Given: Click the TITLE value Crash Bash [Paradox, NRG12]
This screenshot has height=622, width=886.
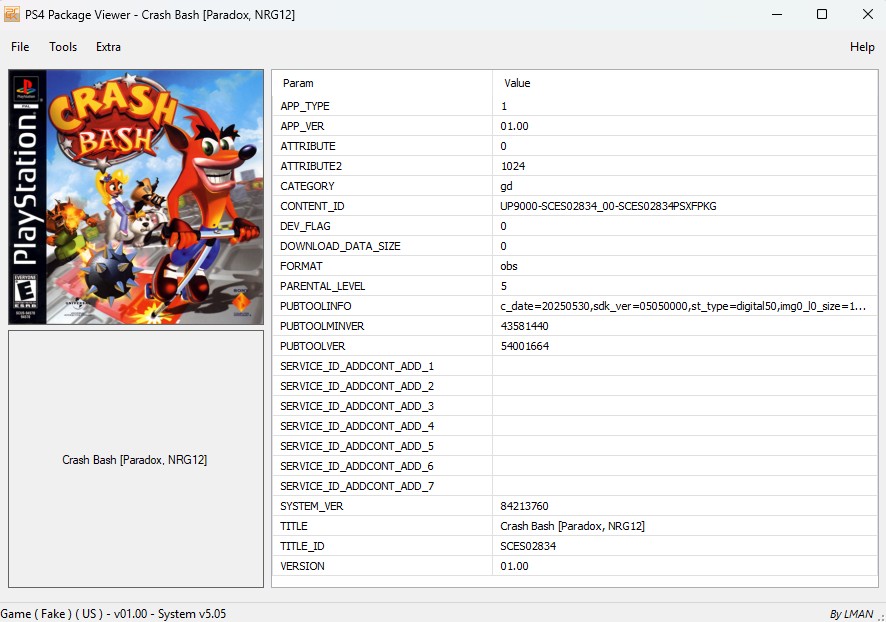Looking at the screenshot, I should click(x=572, y=526).
